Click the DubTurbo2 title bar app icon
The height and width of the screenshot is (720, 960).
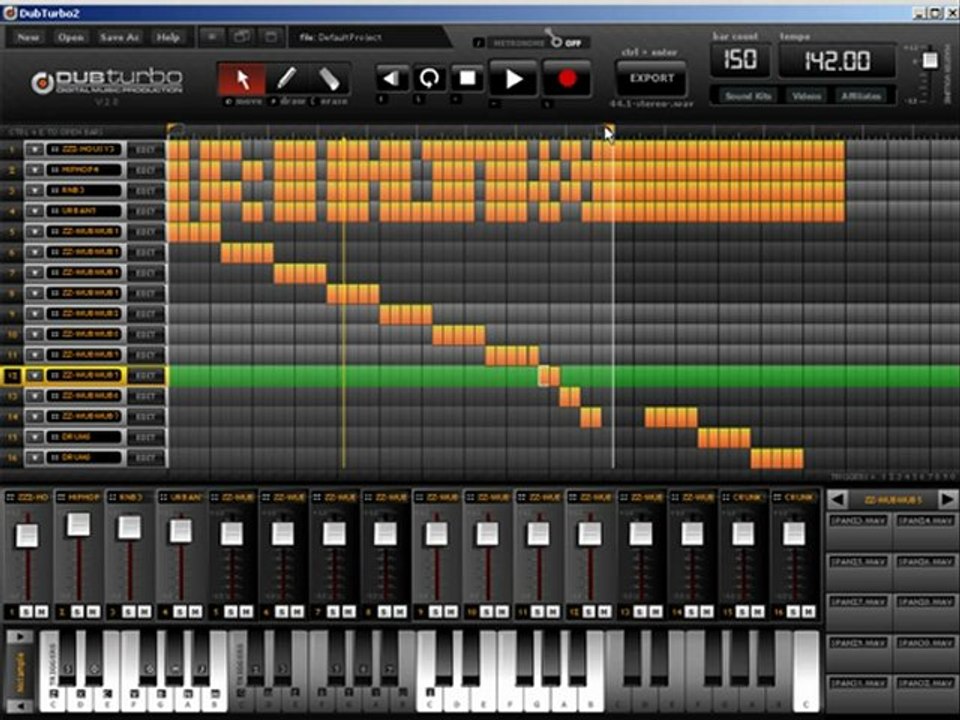[10, 13]
